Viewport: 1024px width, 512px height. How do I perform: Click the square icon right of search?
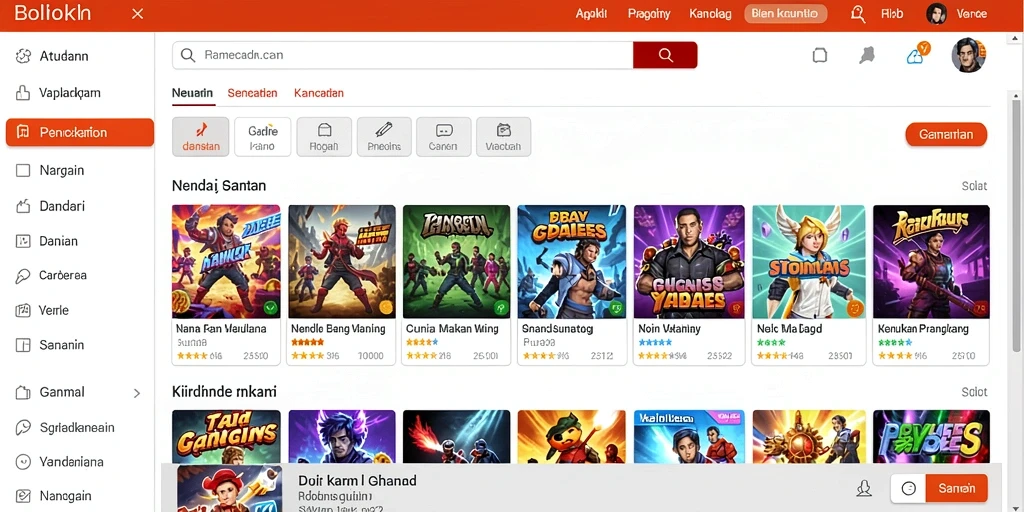820,56
